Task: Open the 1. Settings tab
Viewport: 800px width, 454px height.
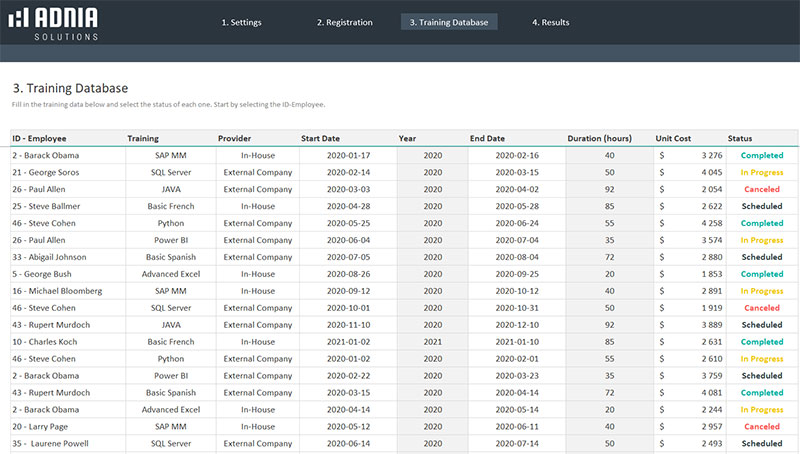Action: click(241, 22)
